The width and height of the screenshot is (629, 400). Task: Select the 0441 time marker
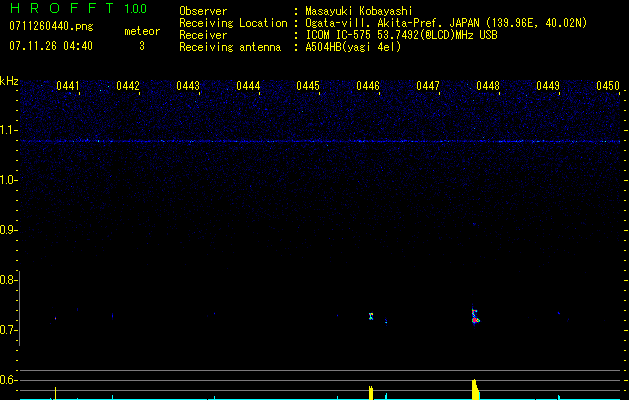click(x=68, y=86)
